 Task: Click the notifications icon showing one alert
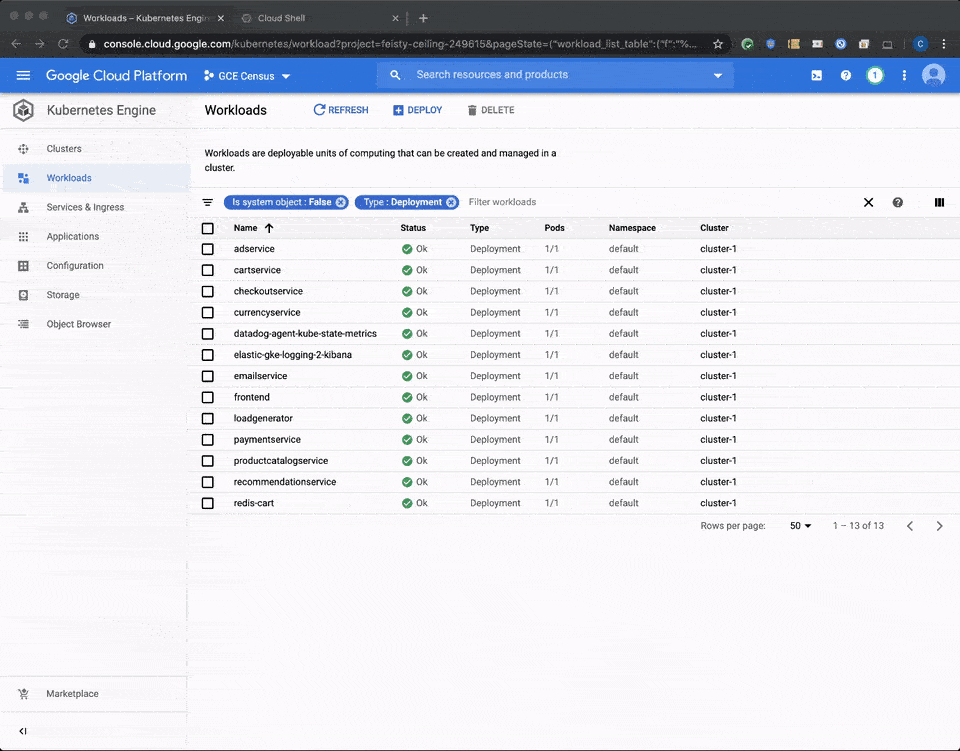[x=875, y=75]
